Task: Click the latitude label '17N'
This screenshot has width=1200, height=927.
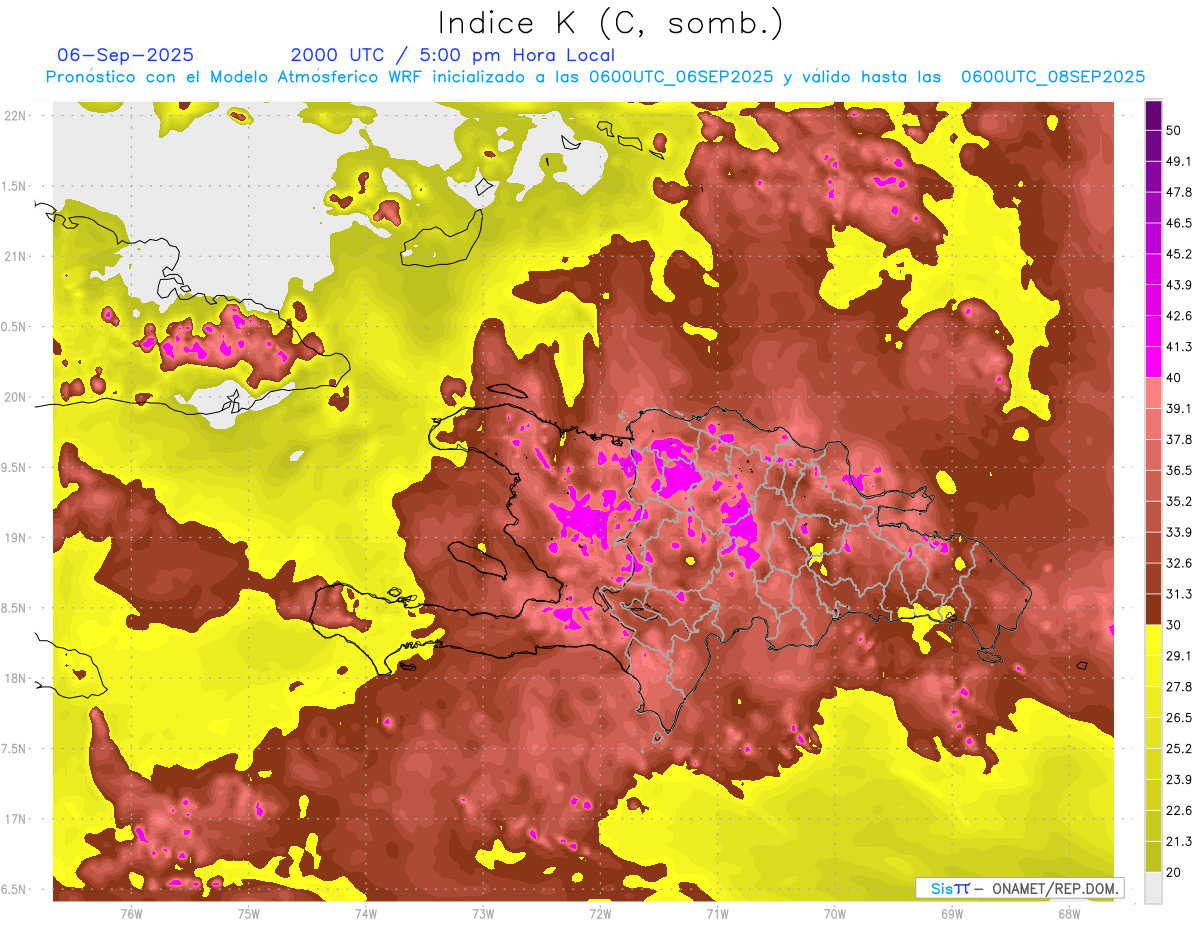Action: click(x=17, y=819)
